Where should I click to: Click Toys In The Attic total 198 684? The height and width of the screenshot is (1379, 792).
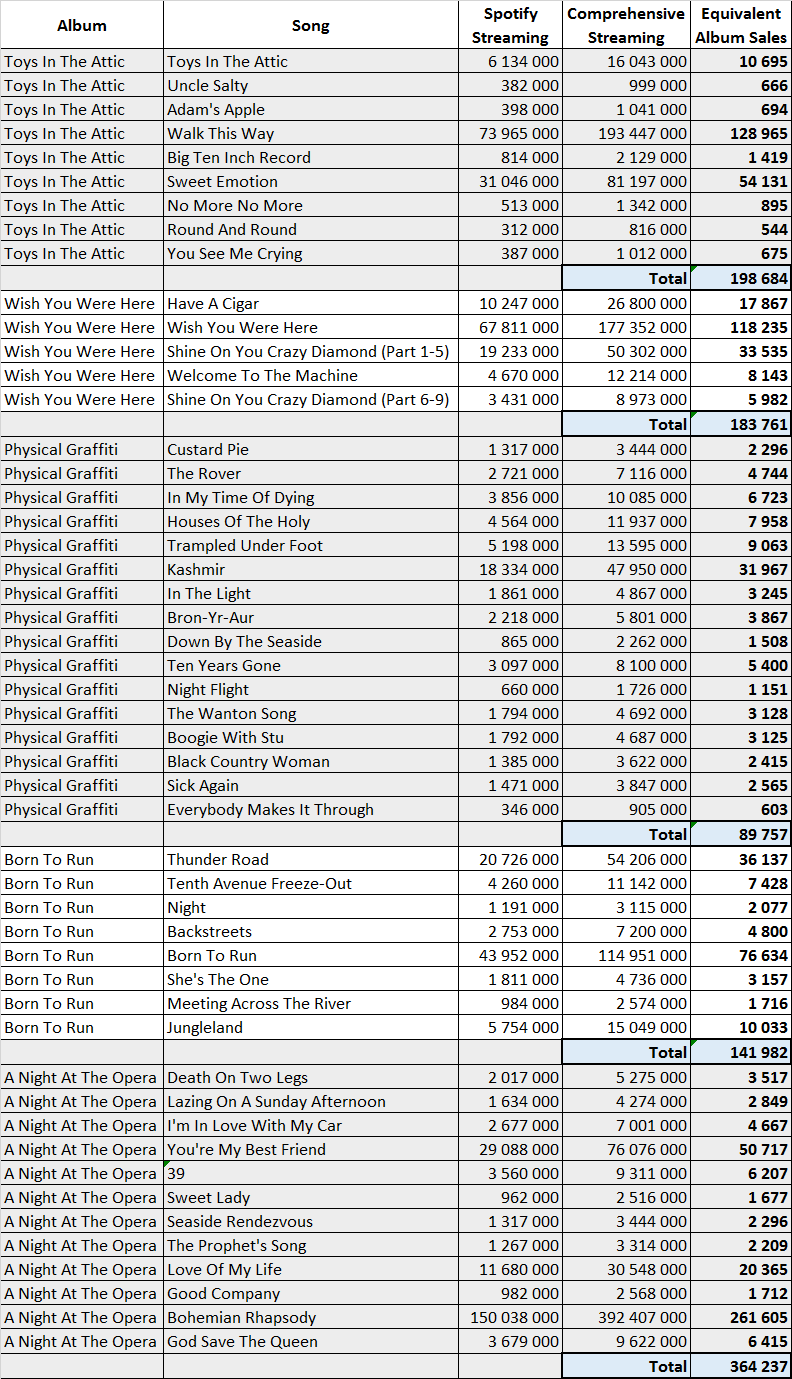(x=741, y=278)
